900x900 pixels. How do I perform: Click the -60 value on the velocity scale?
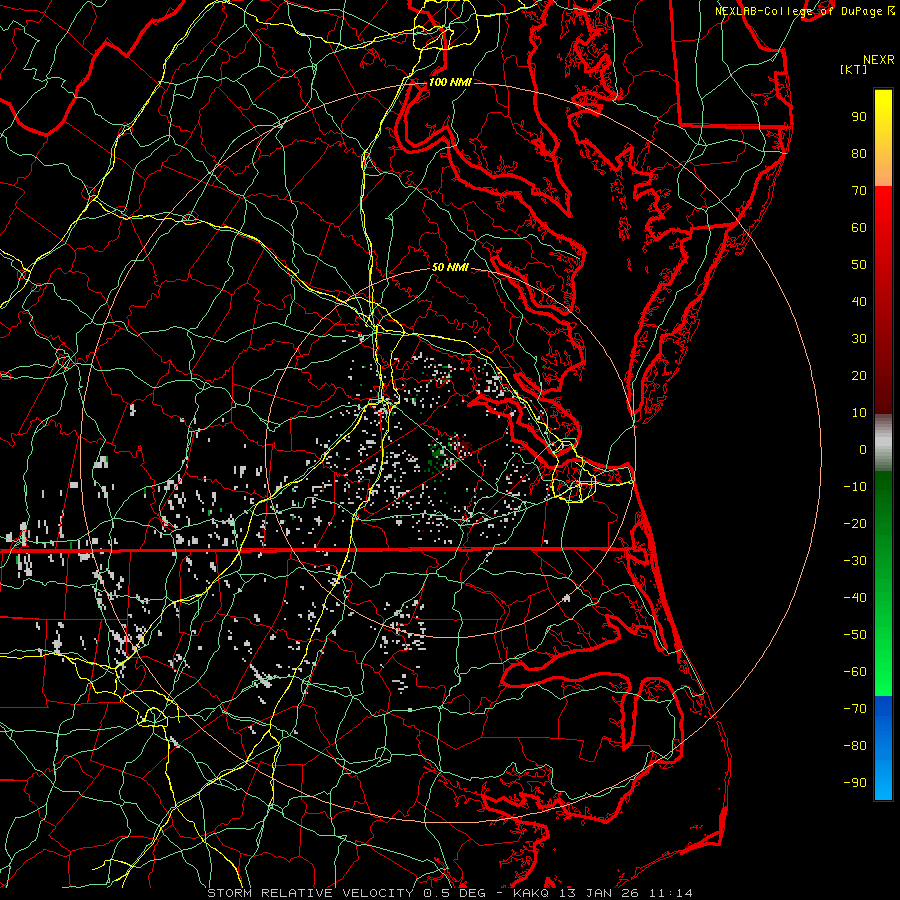(855, 672)
